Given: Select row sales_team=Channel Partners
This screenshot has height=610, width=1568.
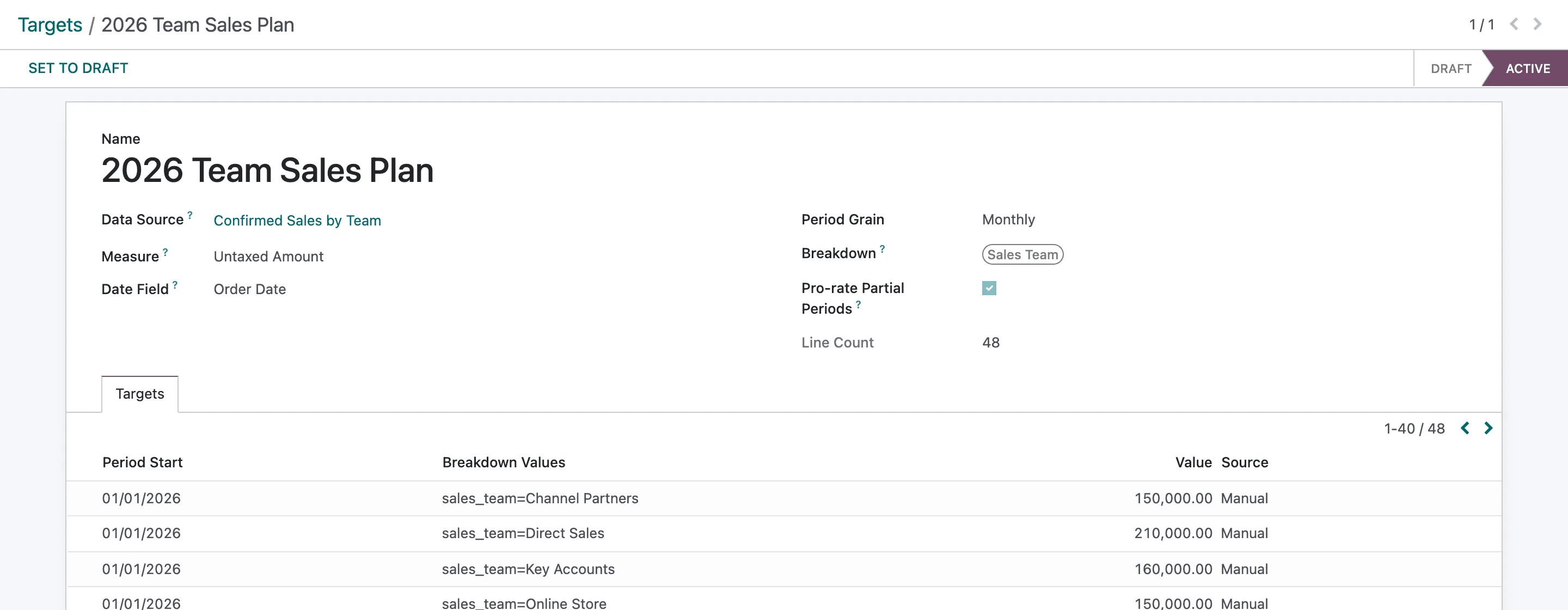Looking at the screenshot, I should click(x=783, y=498).
